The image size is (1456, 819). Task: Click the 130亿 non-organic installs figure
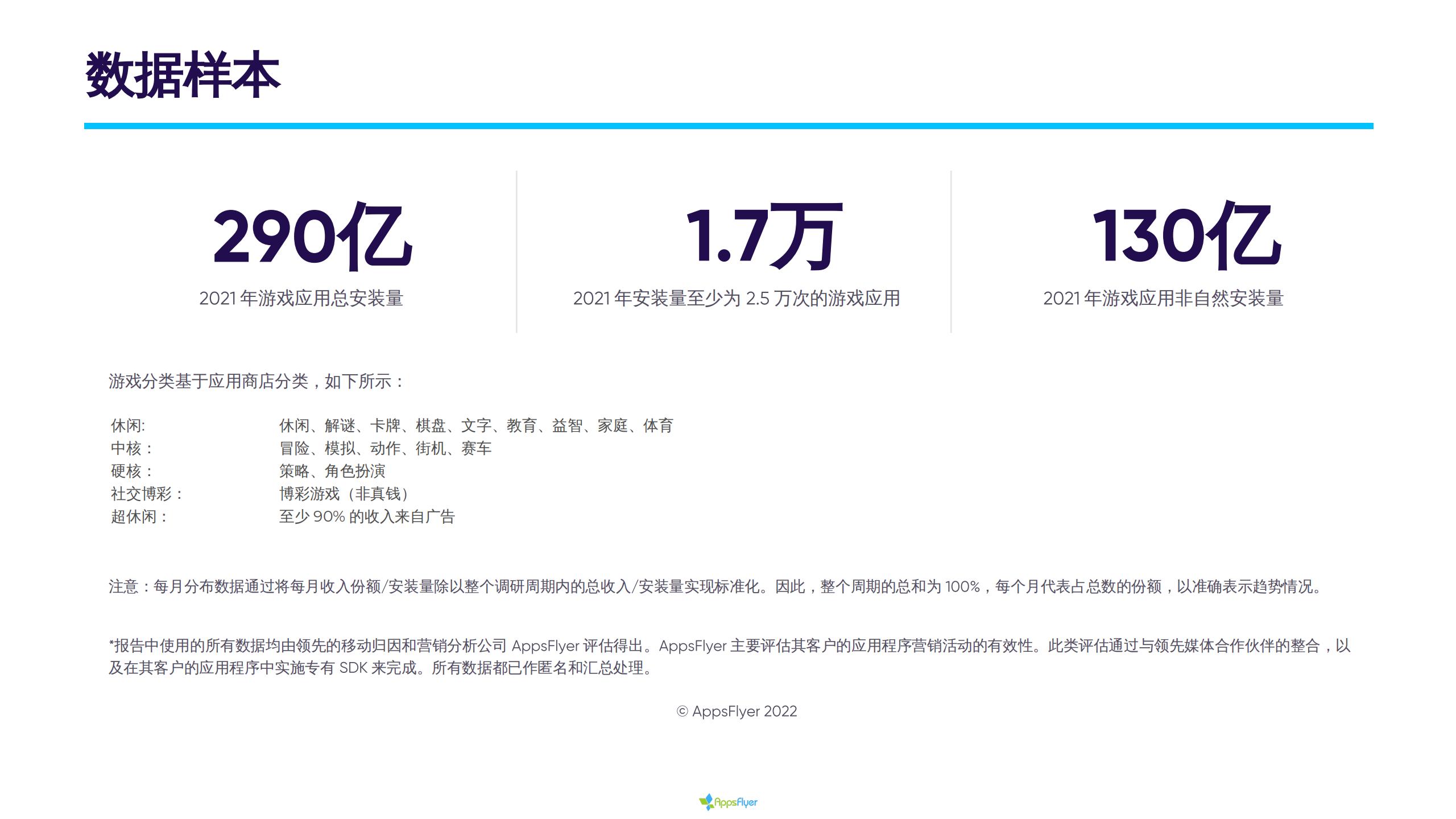pyautogui.click(x=1186, y=236)
